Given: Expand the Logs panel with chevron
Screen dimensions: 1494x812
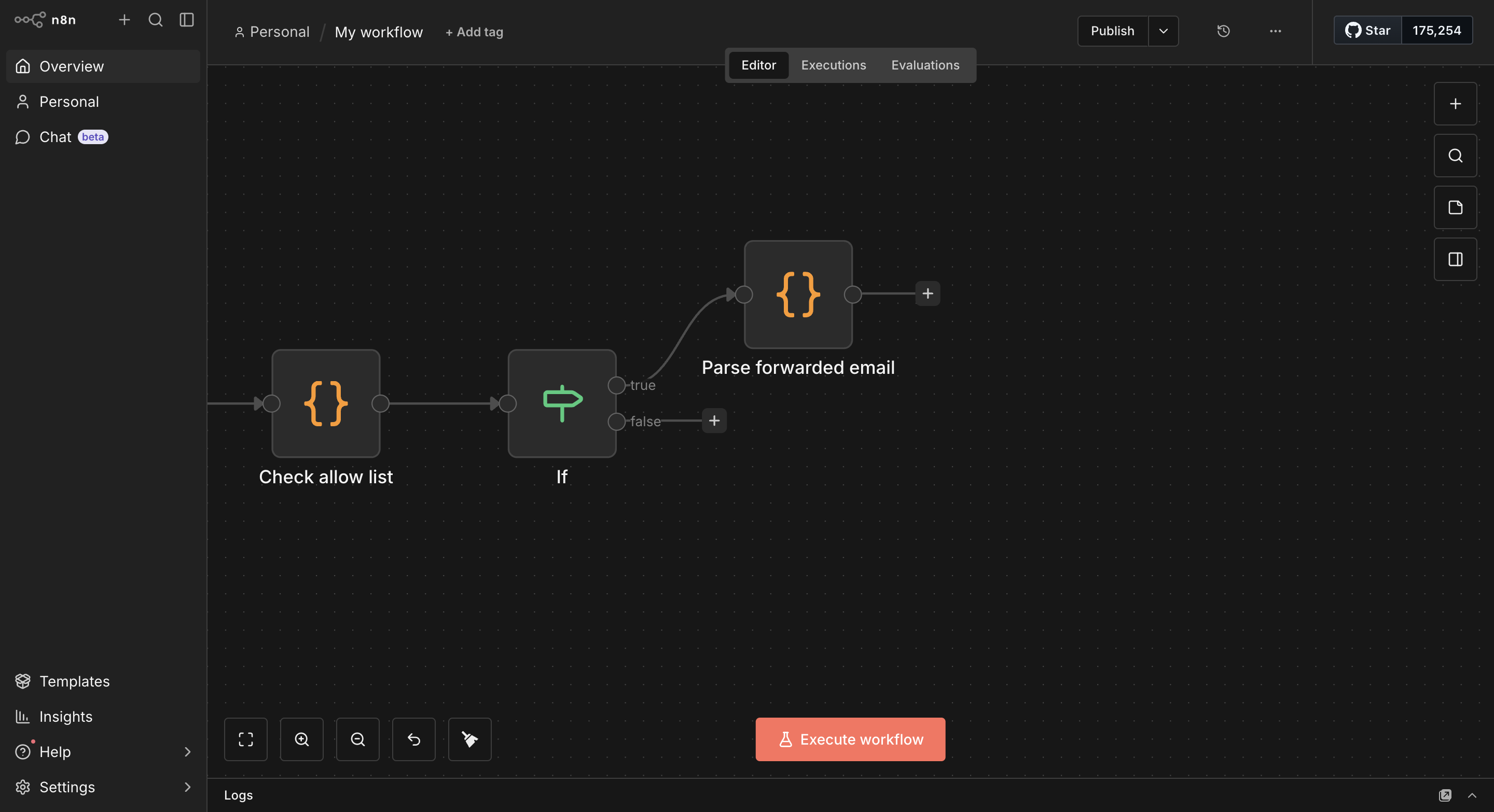Looking at the screenshot, I should click(1471, 795).
